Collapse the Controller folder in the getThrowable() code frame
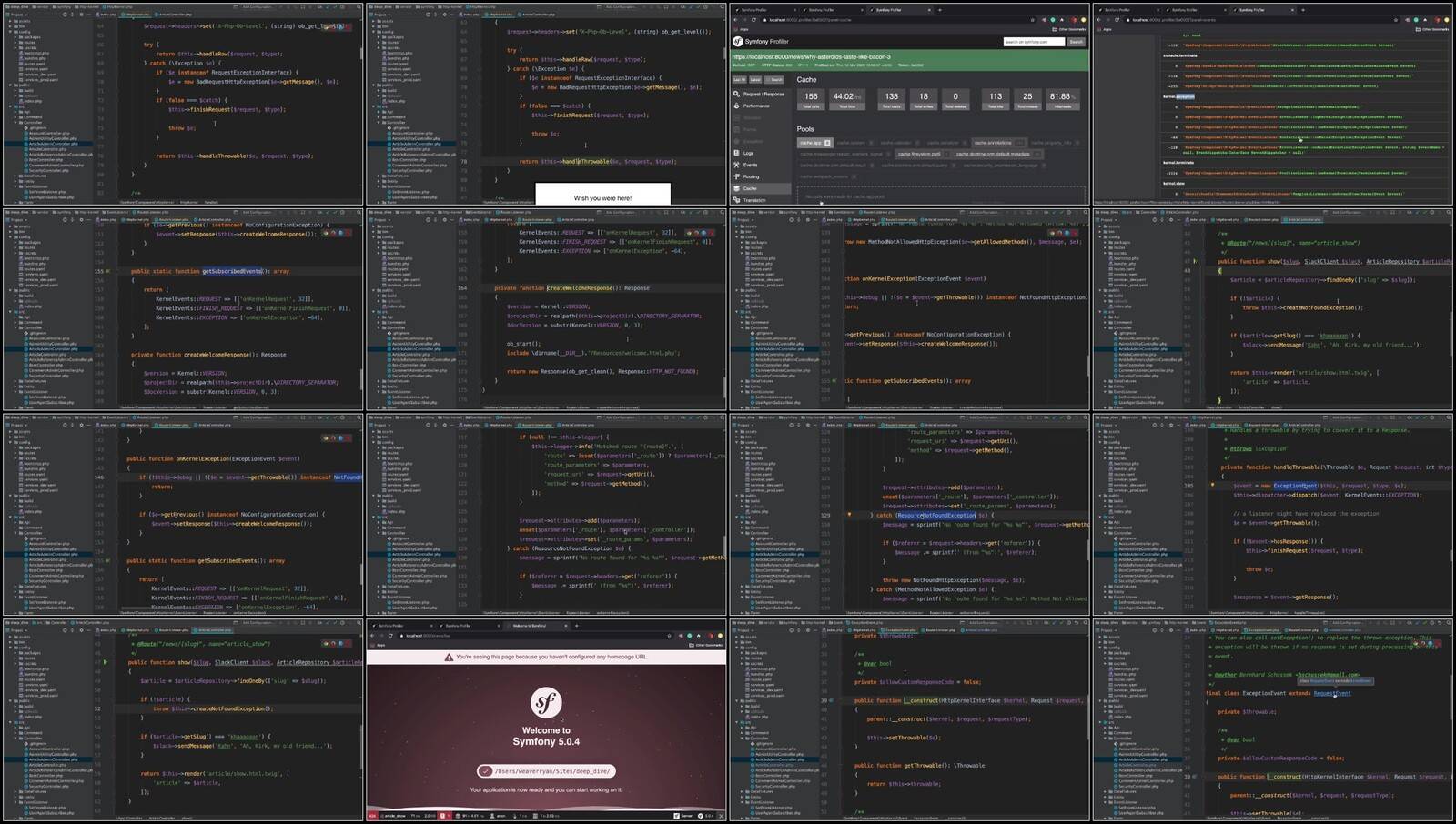 tap(743, 739)
